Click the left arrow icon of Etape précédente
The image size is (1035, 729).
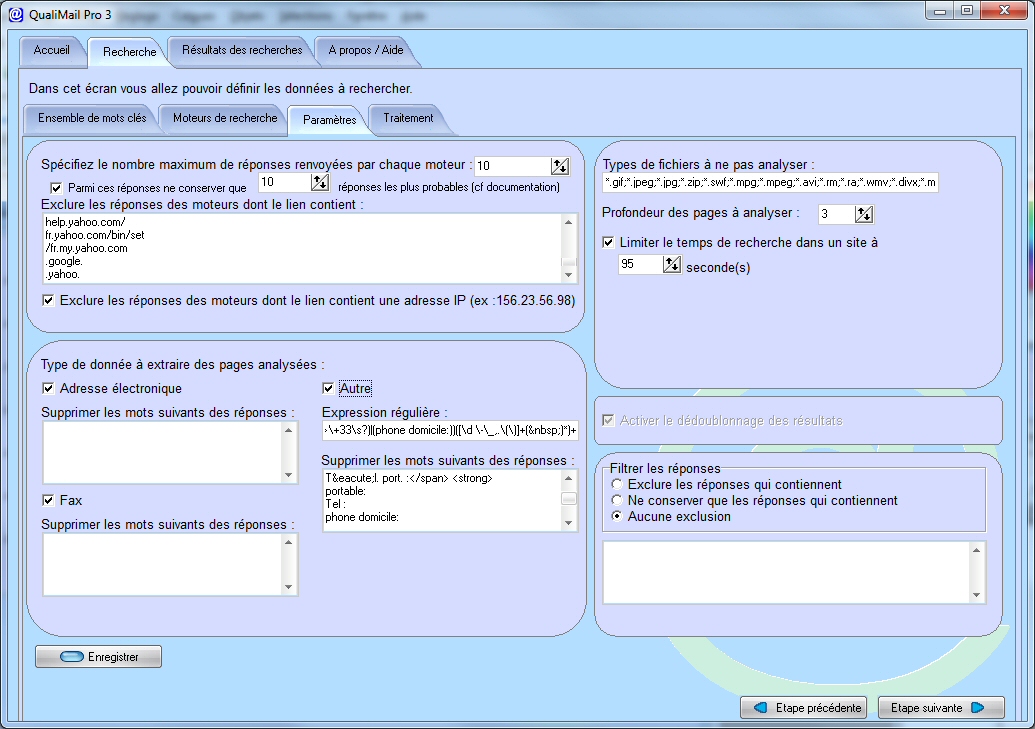pos(760,707)
